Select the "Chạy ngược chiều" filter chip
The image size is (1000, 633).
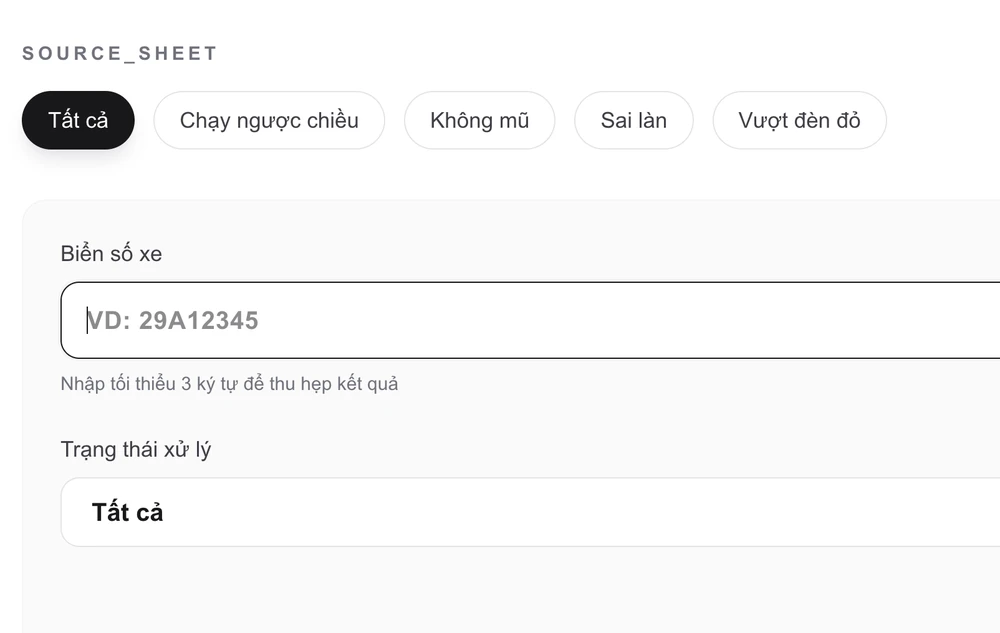[x=270, y=120]
